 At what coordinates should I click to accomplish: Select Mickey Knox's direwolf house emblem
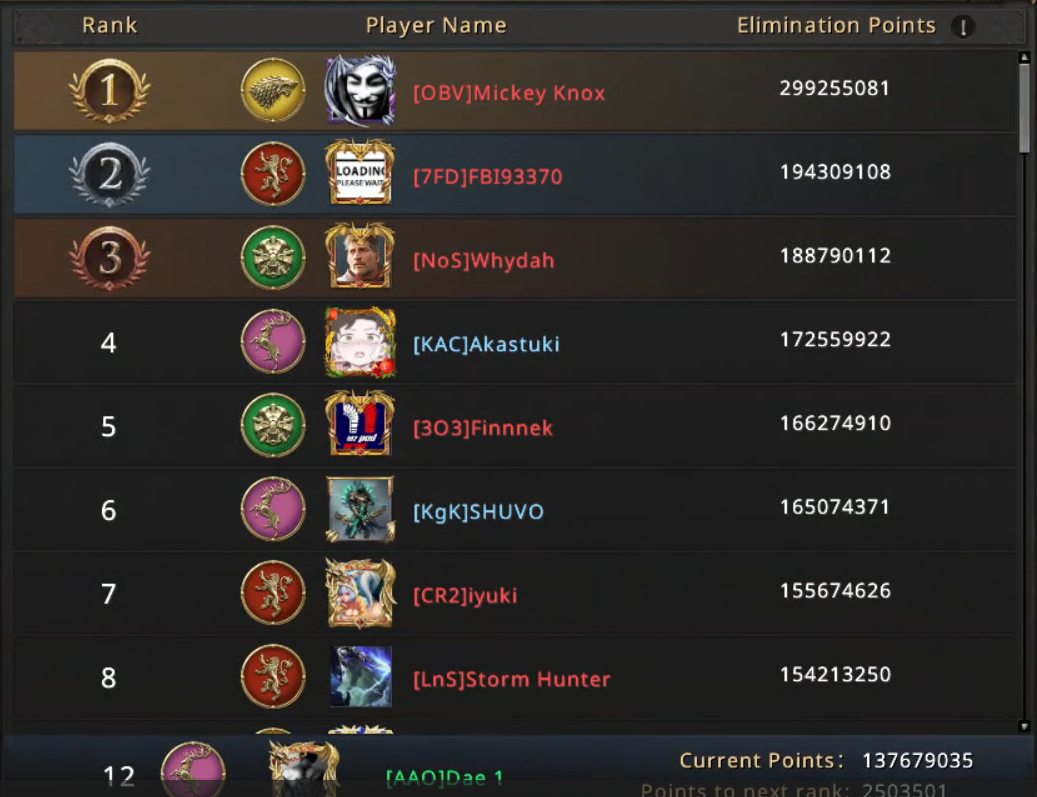coord(272,90)
